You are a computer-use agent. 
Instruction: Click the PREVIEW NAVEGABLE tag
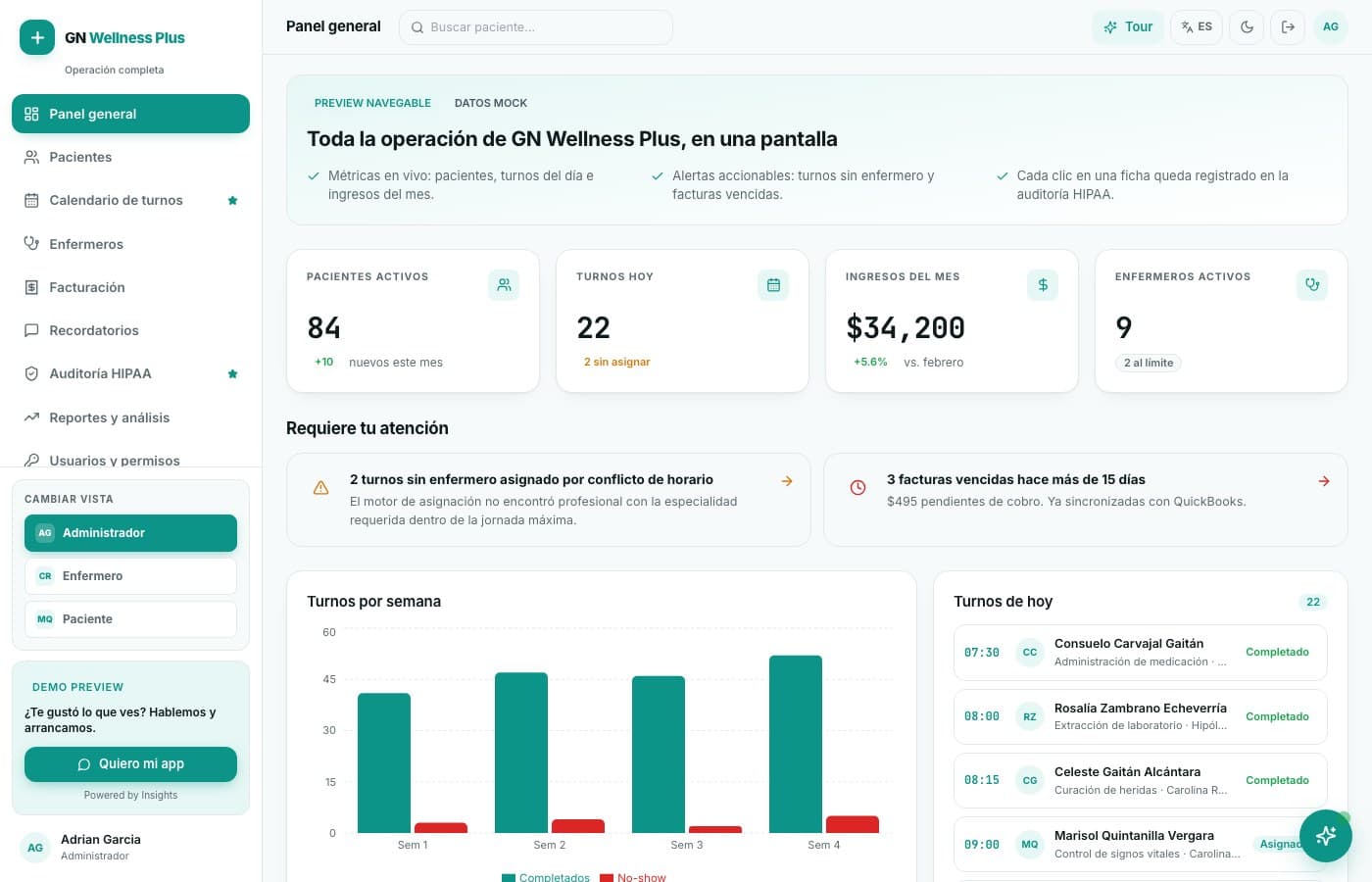click(372, 103)
